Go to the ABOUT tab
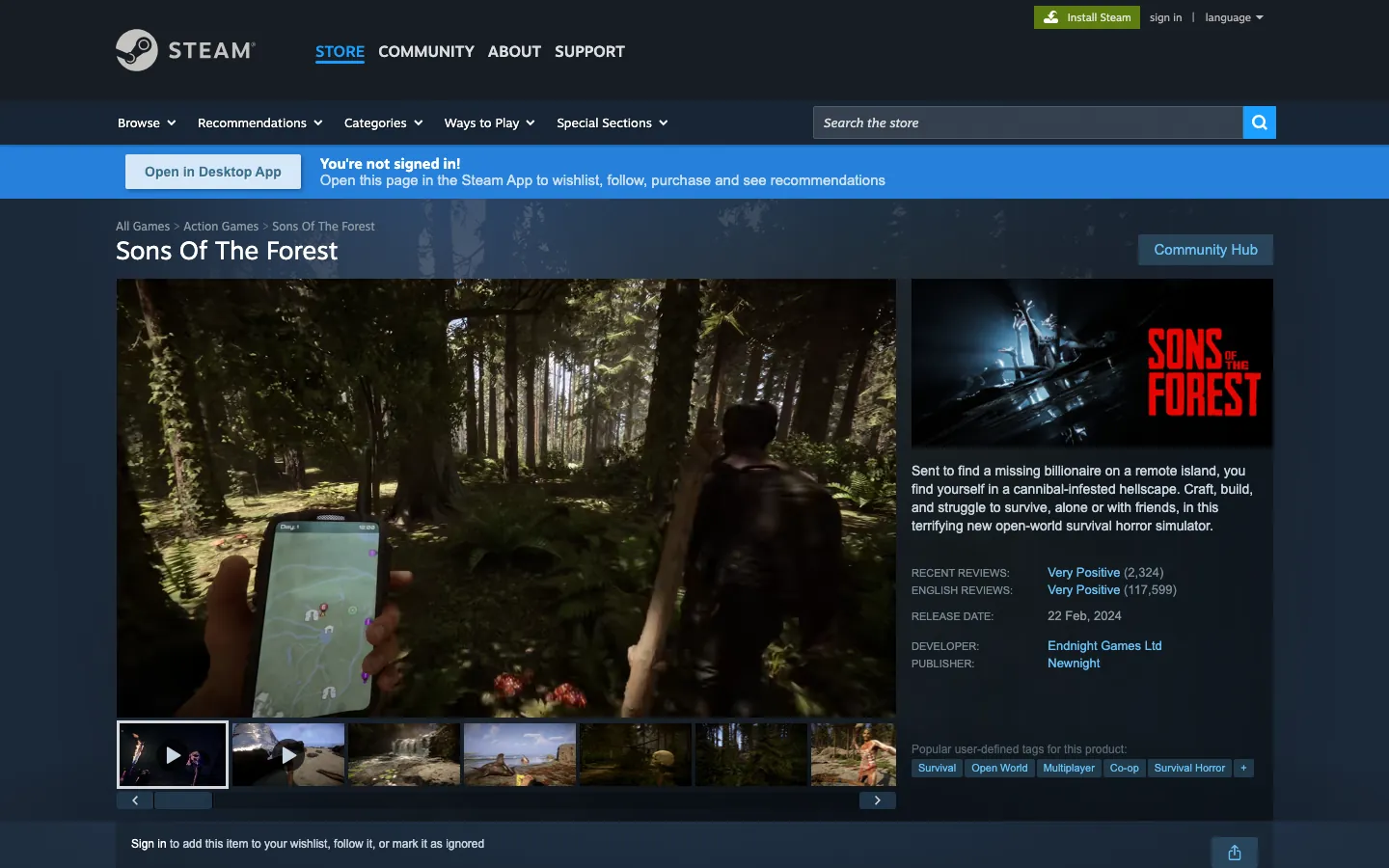1389x868 pixels. pos(514,52)
